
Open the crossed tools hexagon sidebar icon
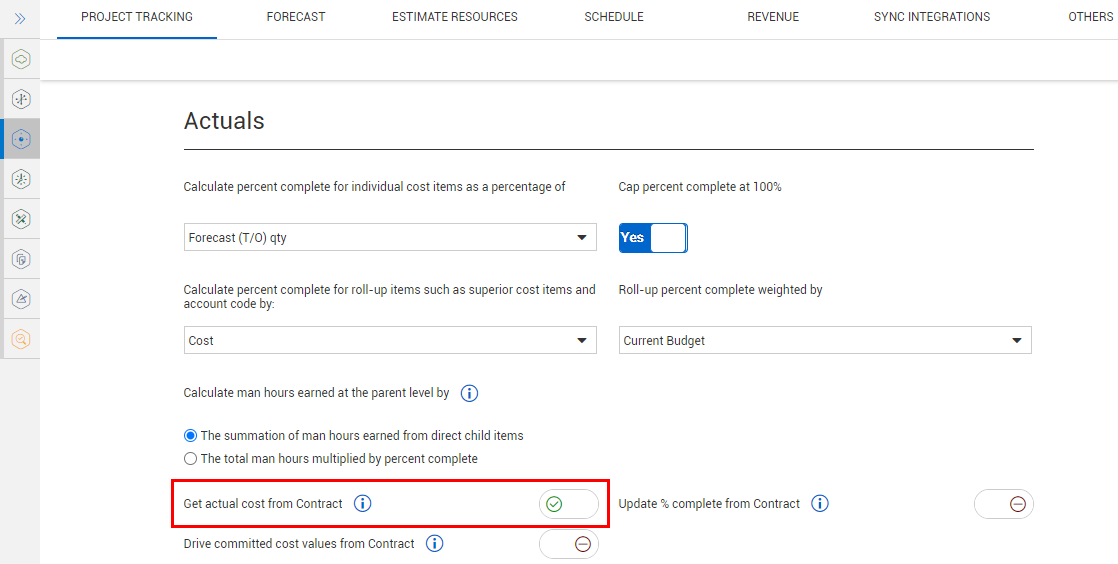(x=21, y=219)
